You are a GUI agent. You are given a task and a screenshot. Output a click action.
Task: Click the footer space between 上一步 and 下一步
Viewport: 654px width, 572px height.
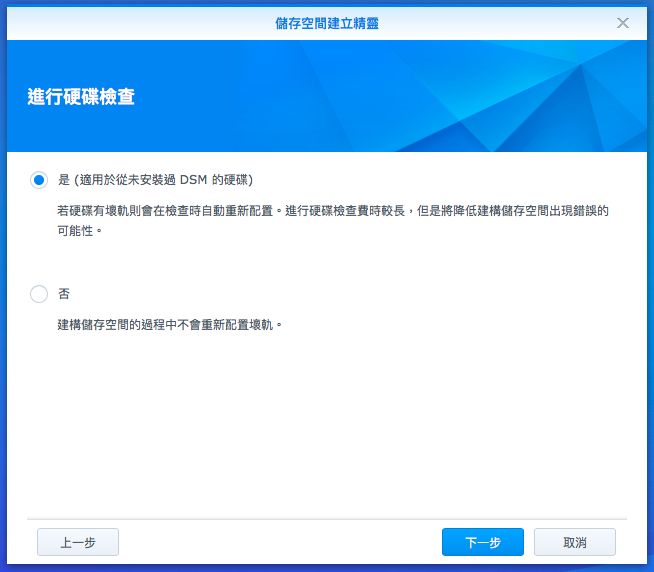pos(280,542)
